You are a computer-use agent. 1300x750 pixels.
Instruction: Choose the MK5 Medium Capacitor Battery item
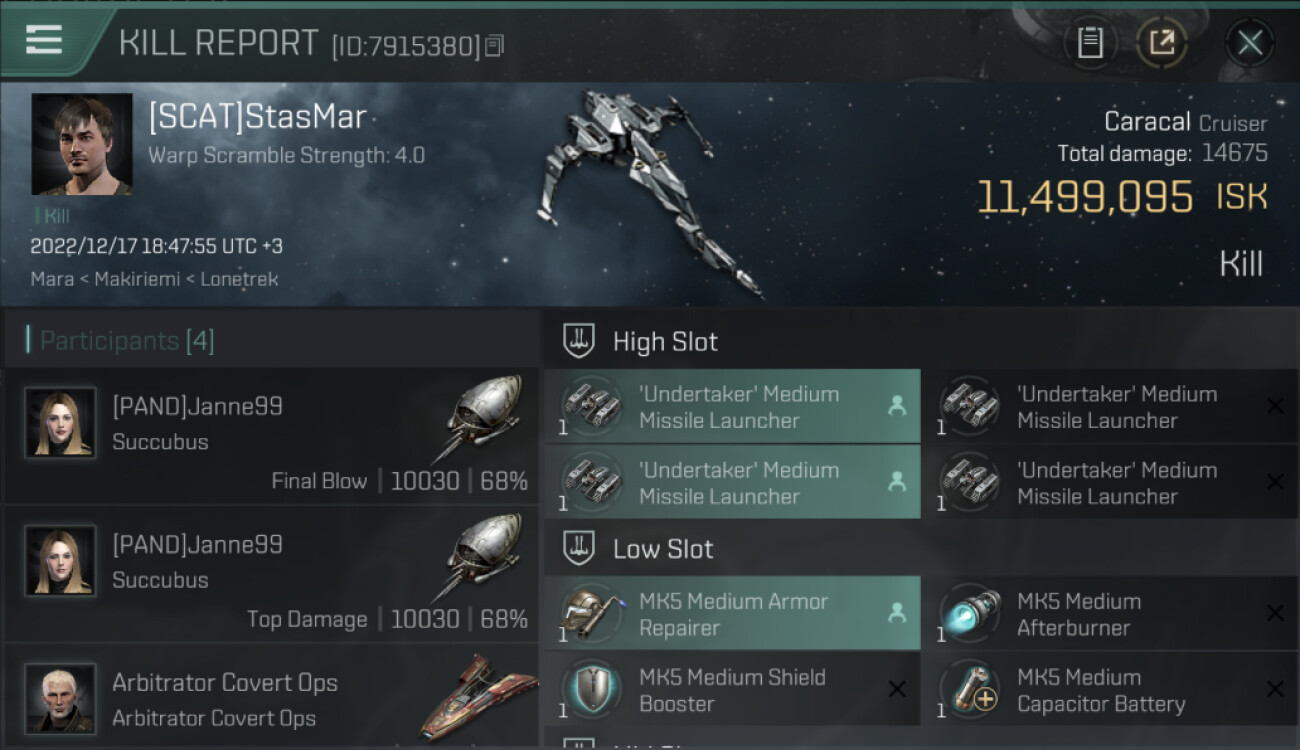[1110, 690]
